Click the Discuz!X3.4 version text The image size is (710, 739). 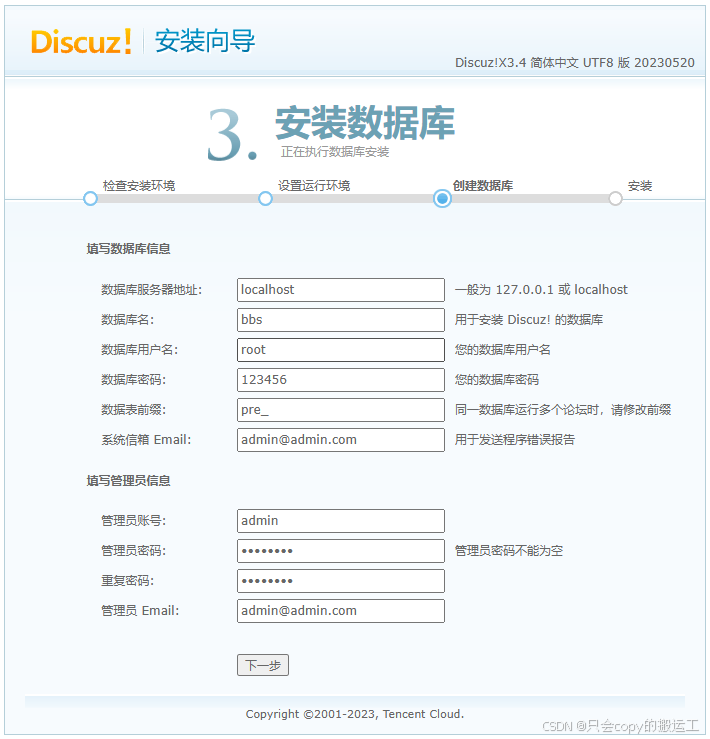575,63
